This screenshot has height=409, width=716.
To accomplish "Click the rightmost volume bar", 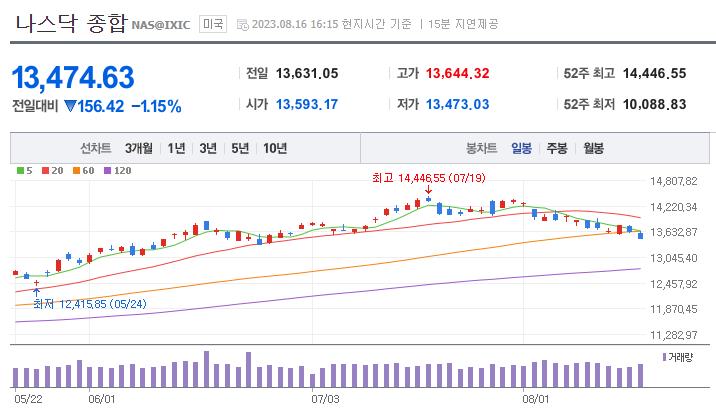I will coord(641,376).
